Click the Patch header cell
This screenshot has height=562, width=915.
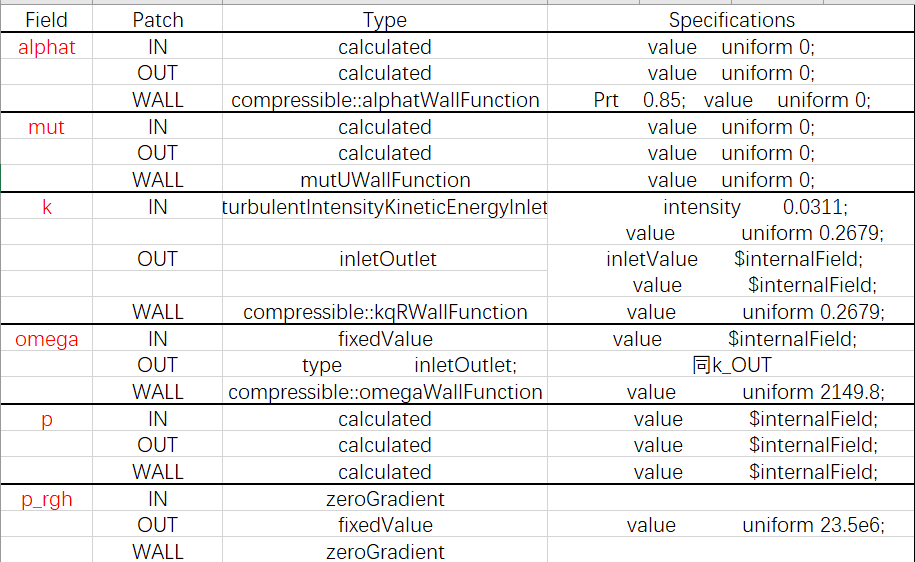pyautogui.click(x=158, y=20)
